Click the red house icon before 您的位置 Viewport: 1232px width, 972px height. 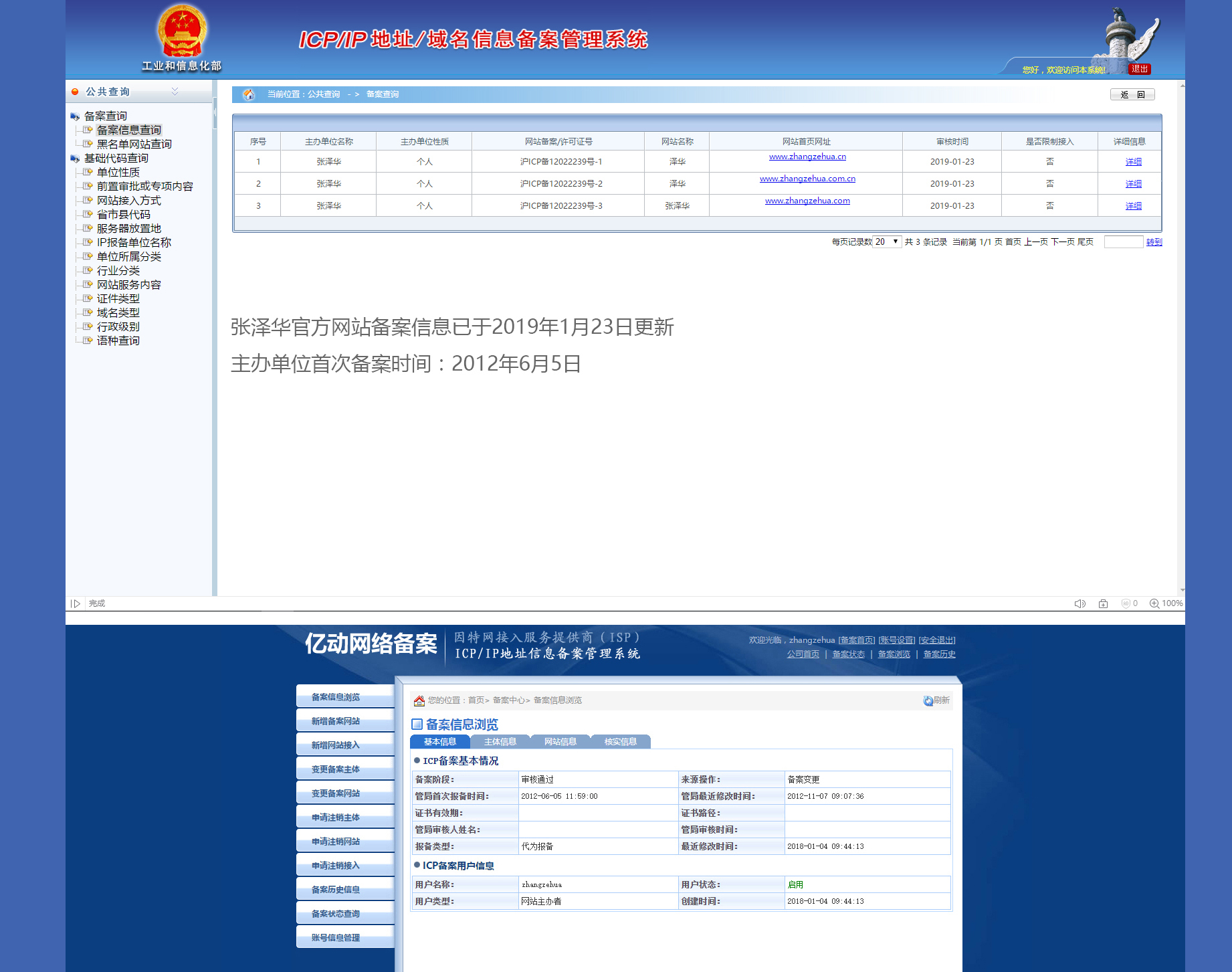(x=419, y=700)
